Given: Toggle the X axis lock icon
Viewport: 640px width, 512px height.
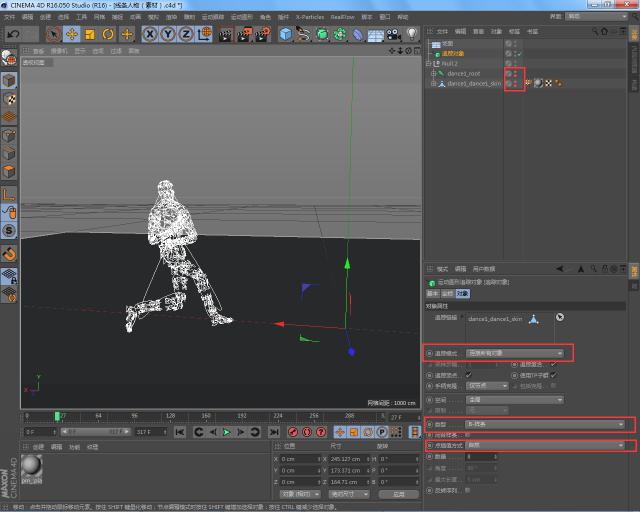Looking at the screenshot, I should (x=150, y=34).
